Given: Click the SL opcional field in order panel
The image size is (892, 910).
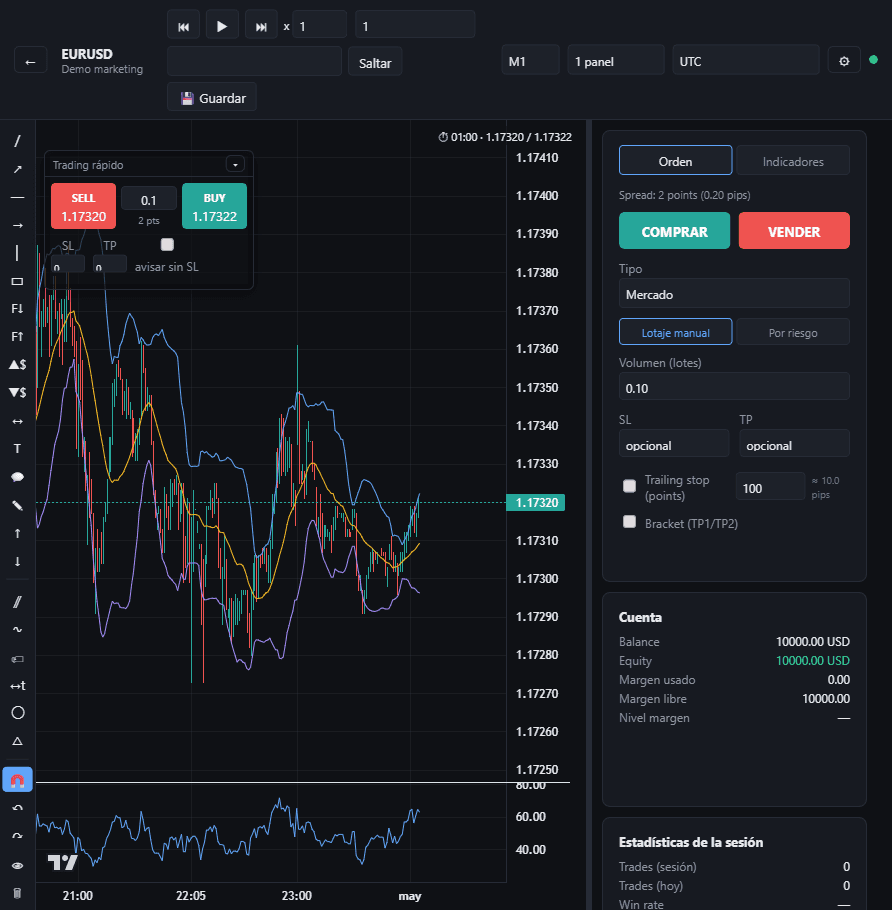Looking at the screenshot, I should 674,444.
